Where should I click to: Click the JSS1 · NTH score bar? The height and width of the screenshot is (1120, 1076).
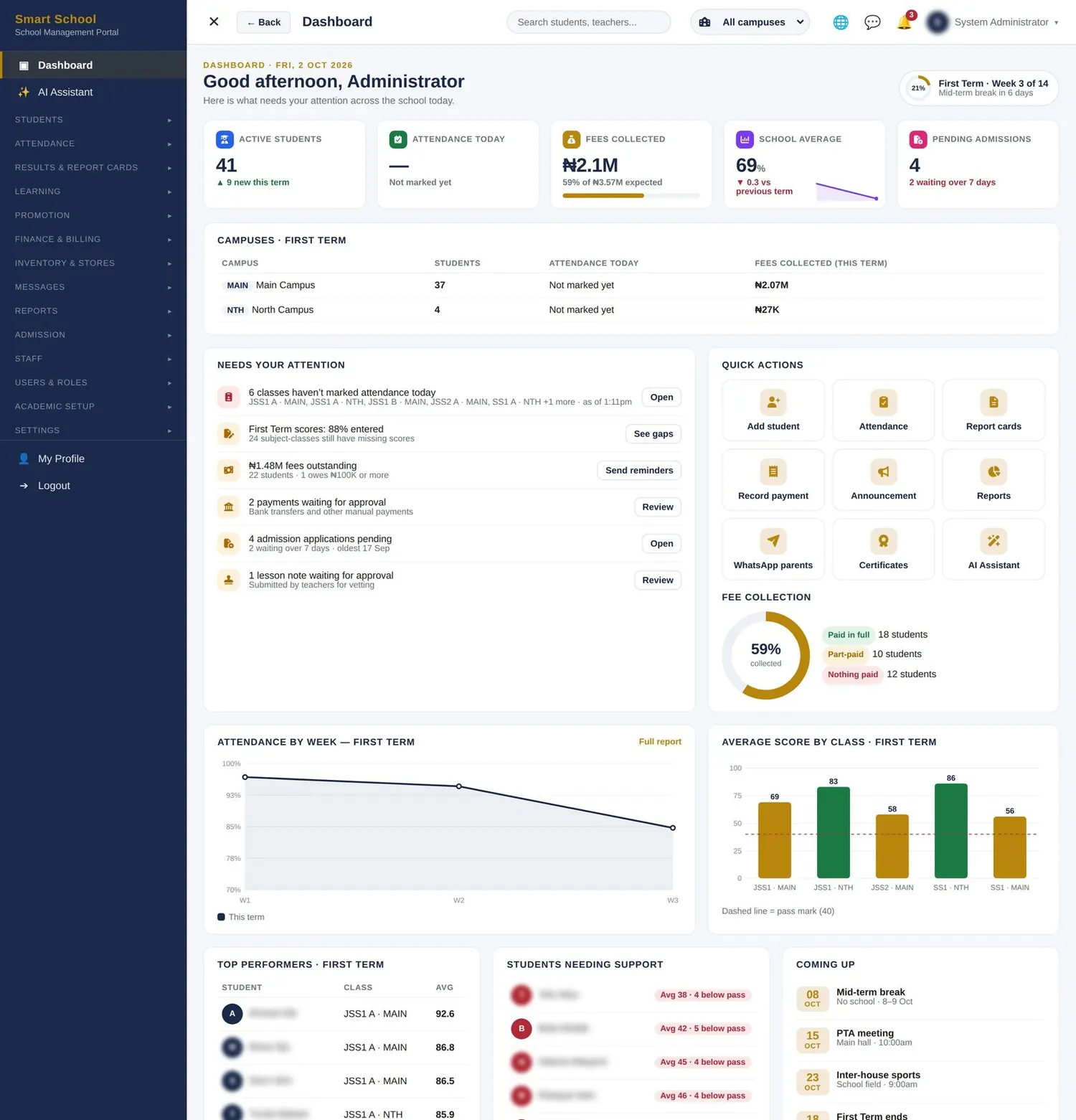(834, 832)
